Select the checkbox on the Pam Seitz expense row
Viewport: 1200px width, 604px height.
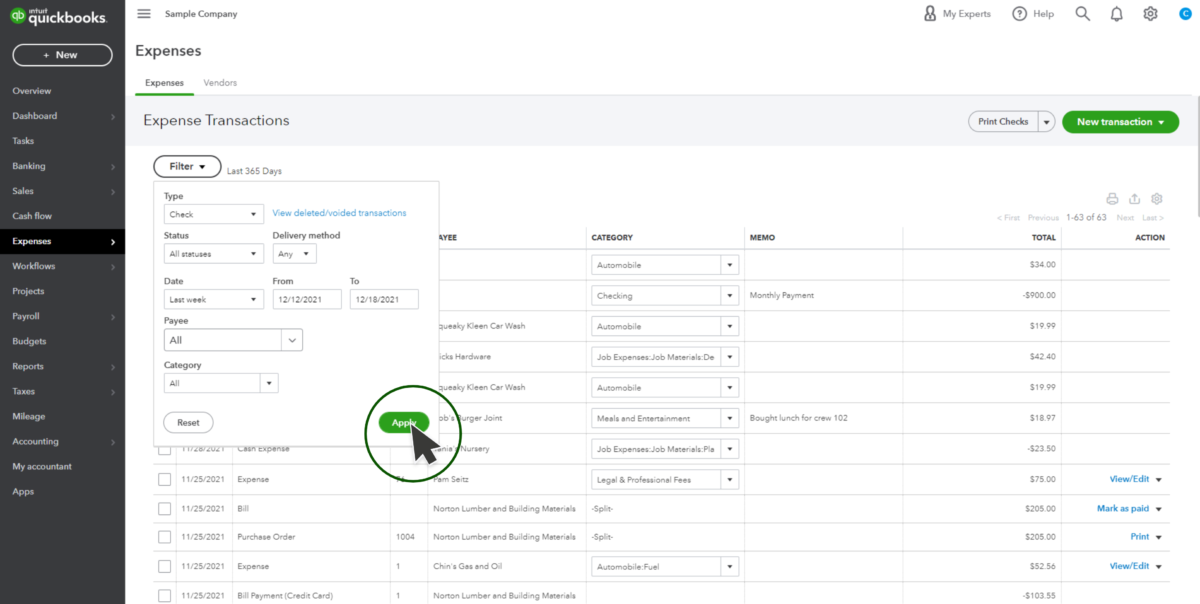164,478
